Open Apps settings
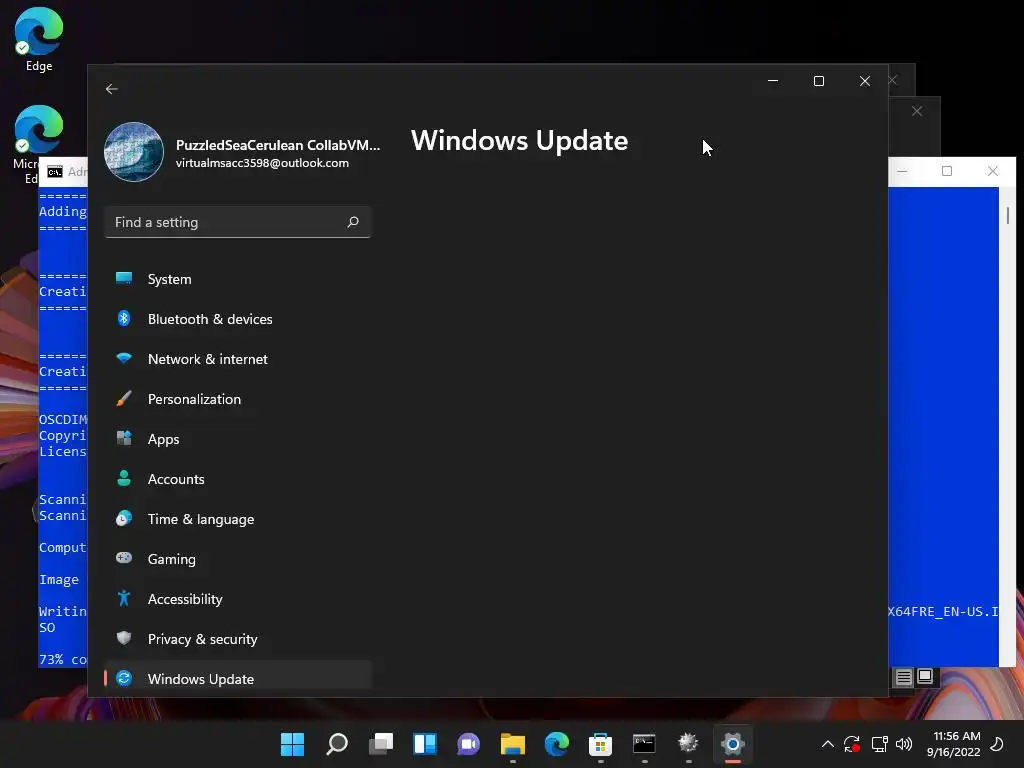This screenshot has width=1024, height=768. pyautogui.click(x=238, y=439)
